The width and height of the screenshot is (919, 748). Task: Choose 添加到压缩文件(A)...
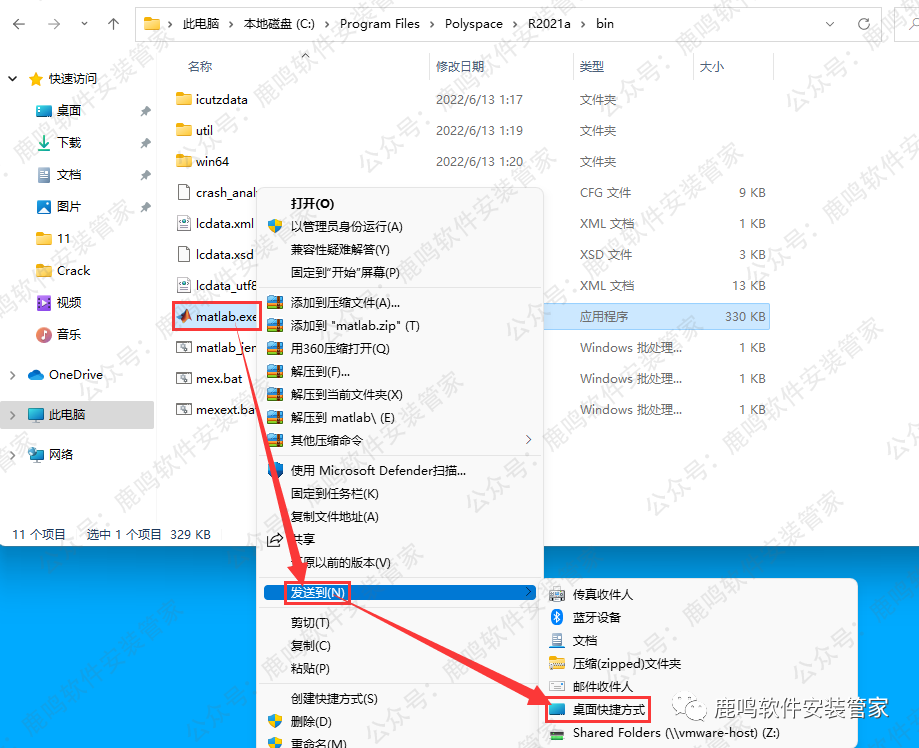[345, 302]
